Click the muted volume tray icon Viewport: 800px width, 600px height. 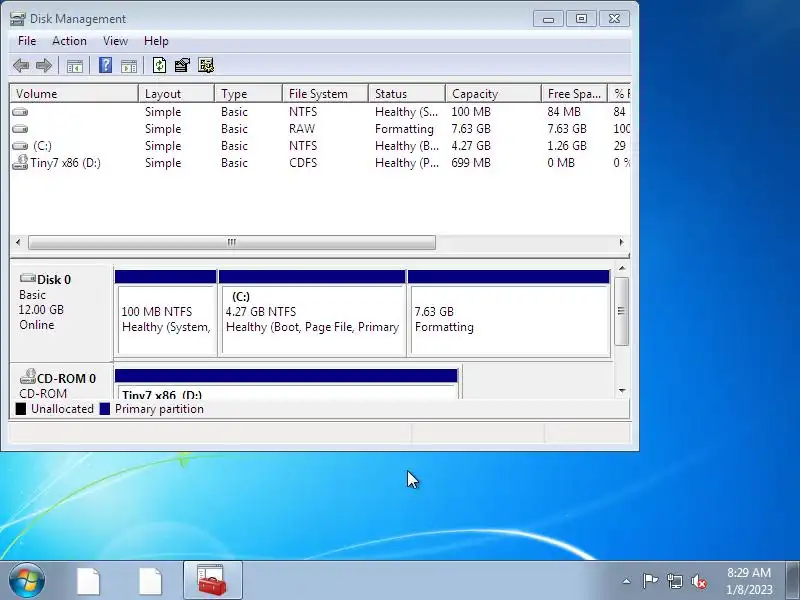click(x=699, y=581)
